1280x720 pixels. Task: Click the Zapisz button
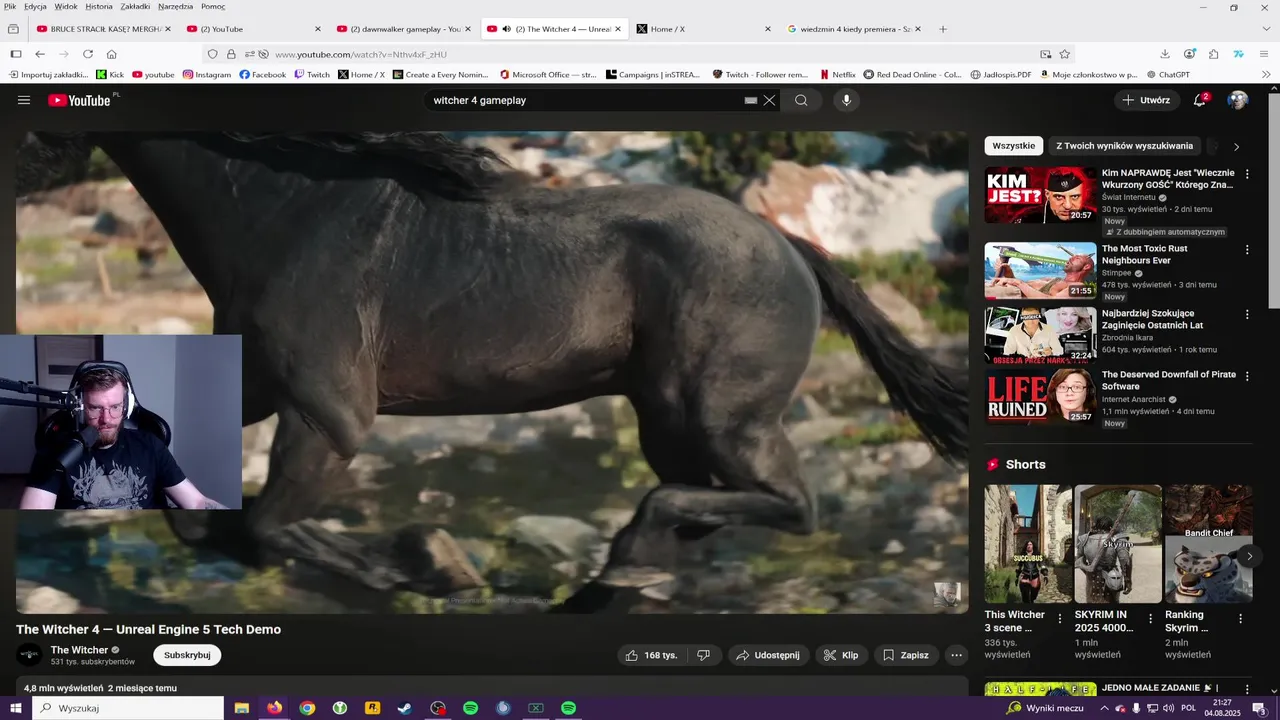(906, 655)
